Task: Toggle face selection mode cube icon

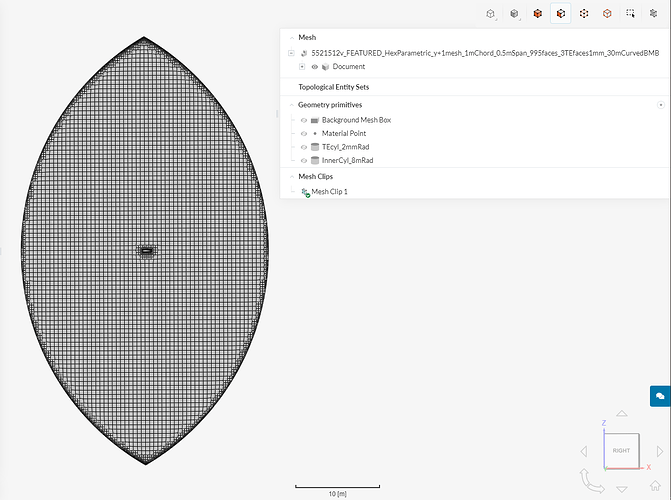Action: (561, 14)
